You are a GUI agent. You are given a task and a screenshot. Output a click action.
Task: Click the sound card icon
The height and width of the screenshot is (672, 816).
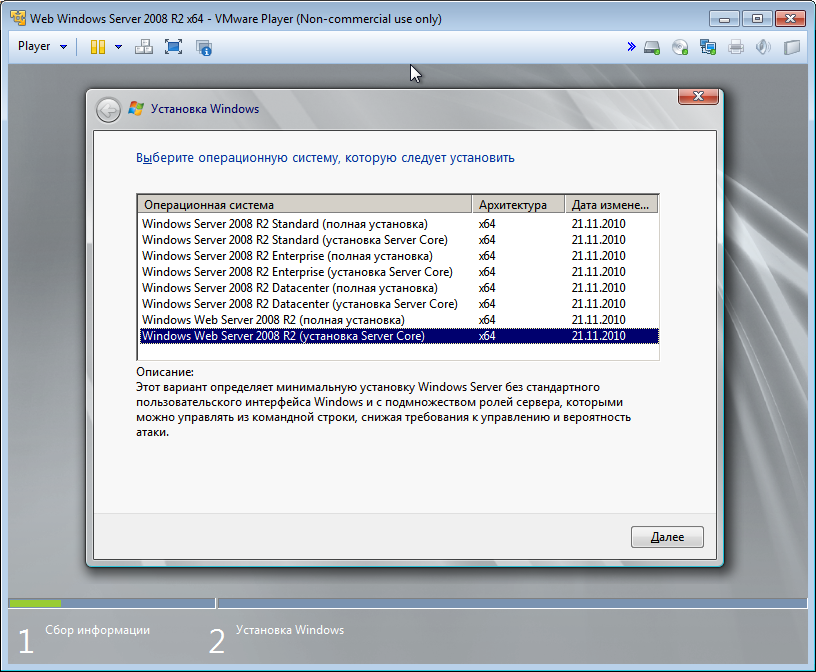(x=763, y=47)
